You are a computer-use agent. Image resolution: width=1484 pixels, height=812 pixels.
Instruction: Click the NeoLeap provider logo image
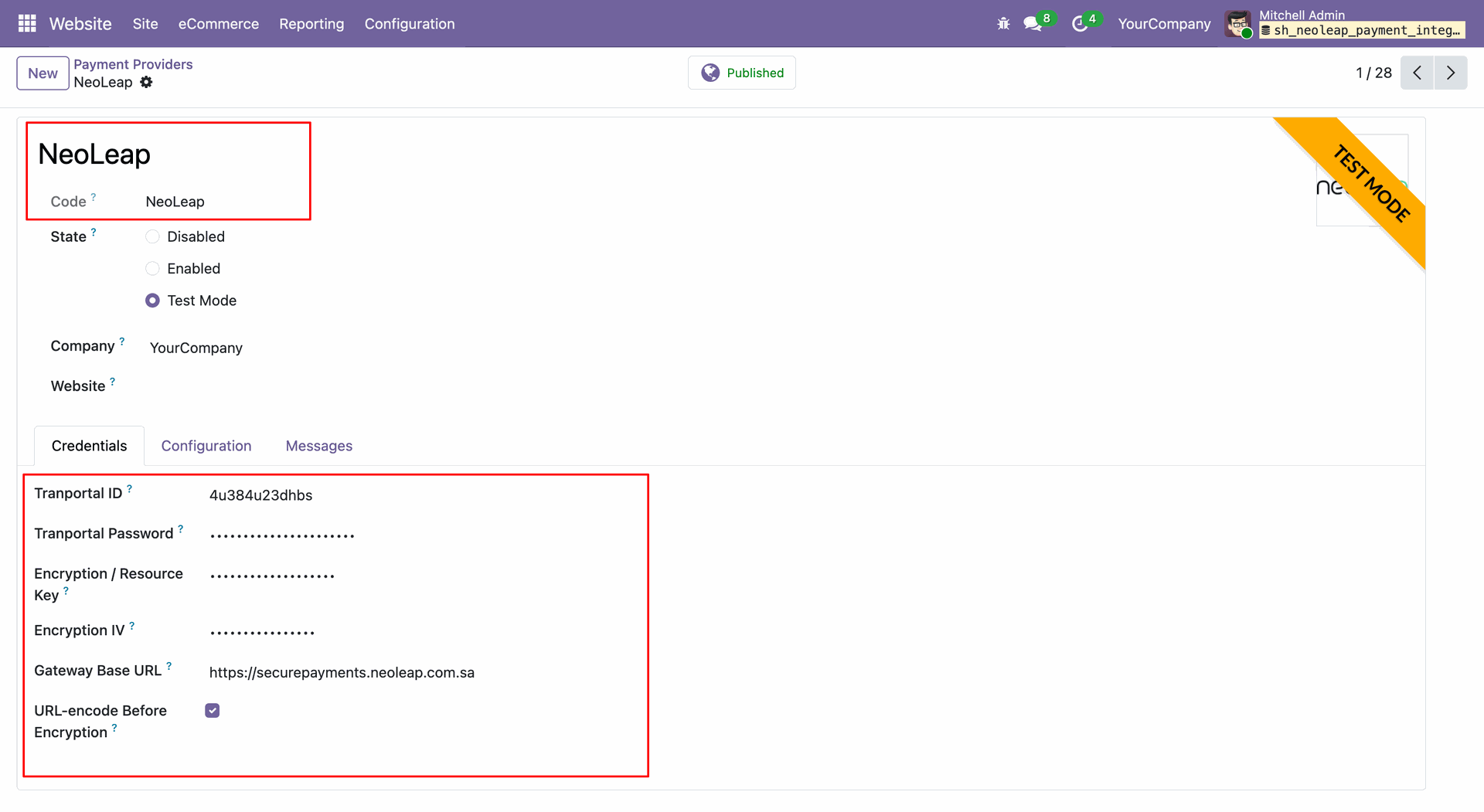pyautogui.click(x=1362, y=181)
